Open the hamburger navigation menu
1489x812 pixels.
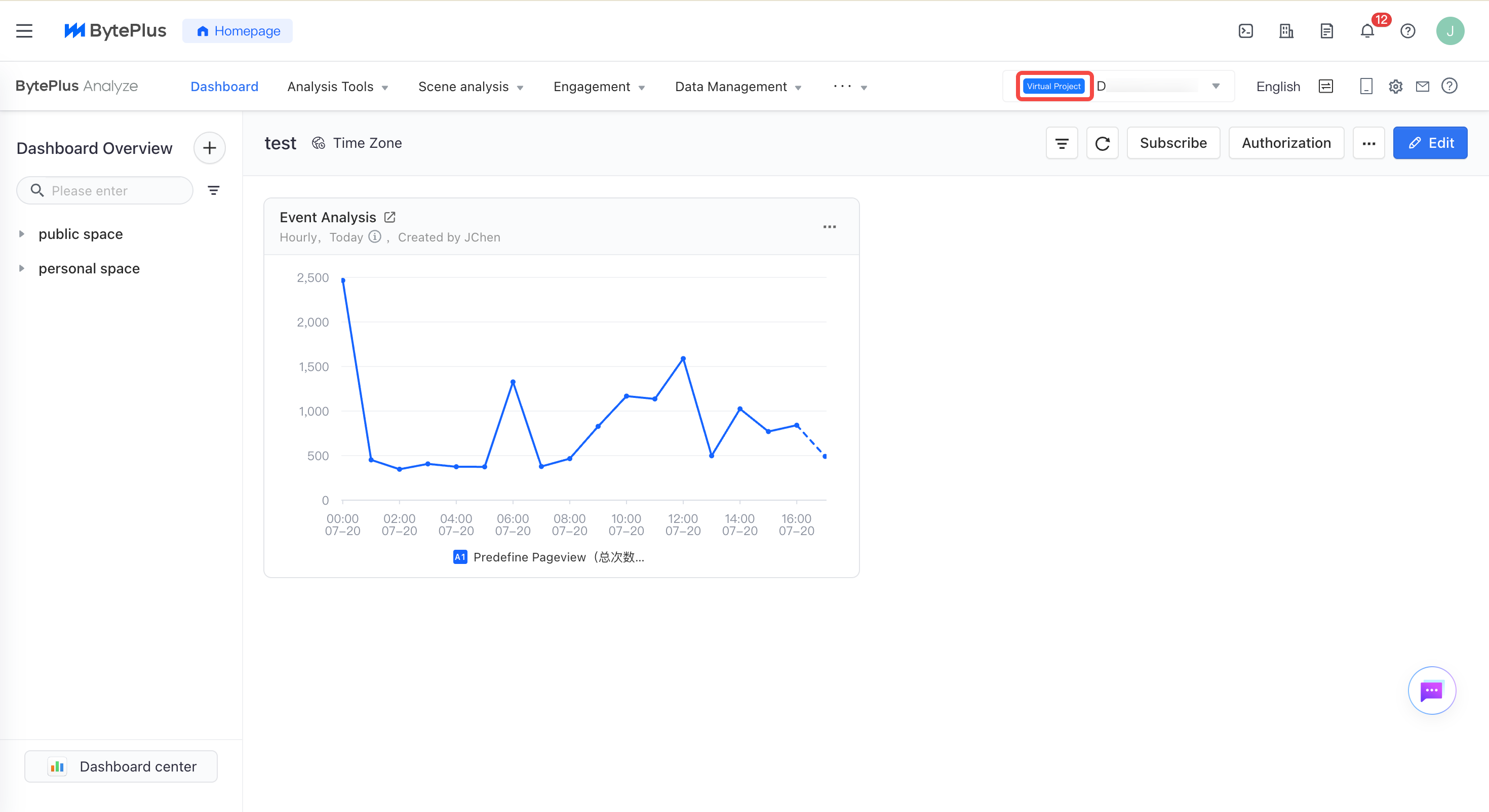click(24, 31)
